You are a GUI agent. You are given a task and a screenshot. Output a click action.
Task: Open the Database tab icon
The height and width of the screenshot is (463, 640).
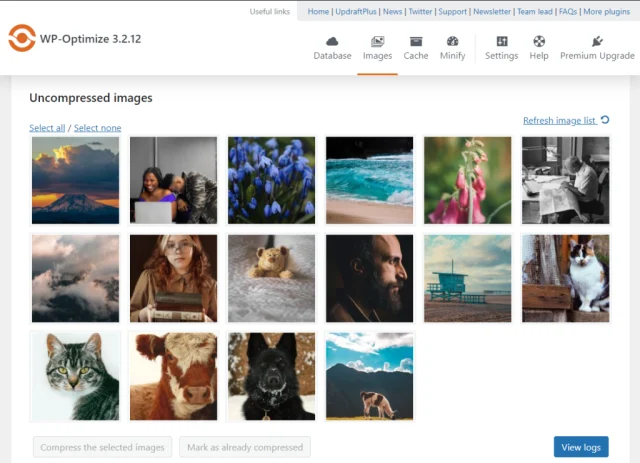click(332, 41)
